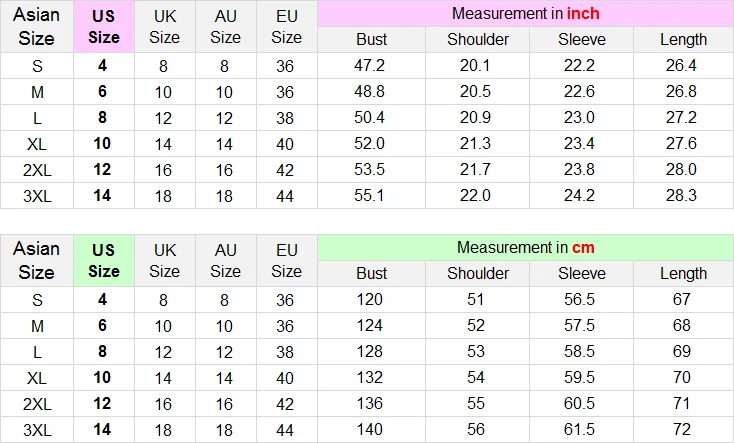Click the shoulder value 20.1
Image resolution: width=734 pixels, height=443 pixels.
(x=477, y=65)
